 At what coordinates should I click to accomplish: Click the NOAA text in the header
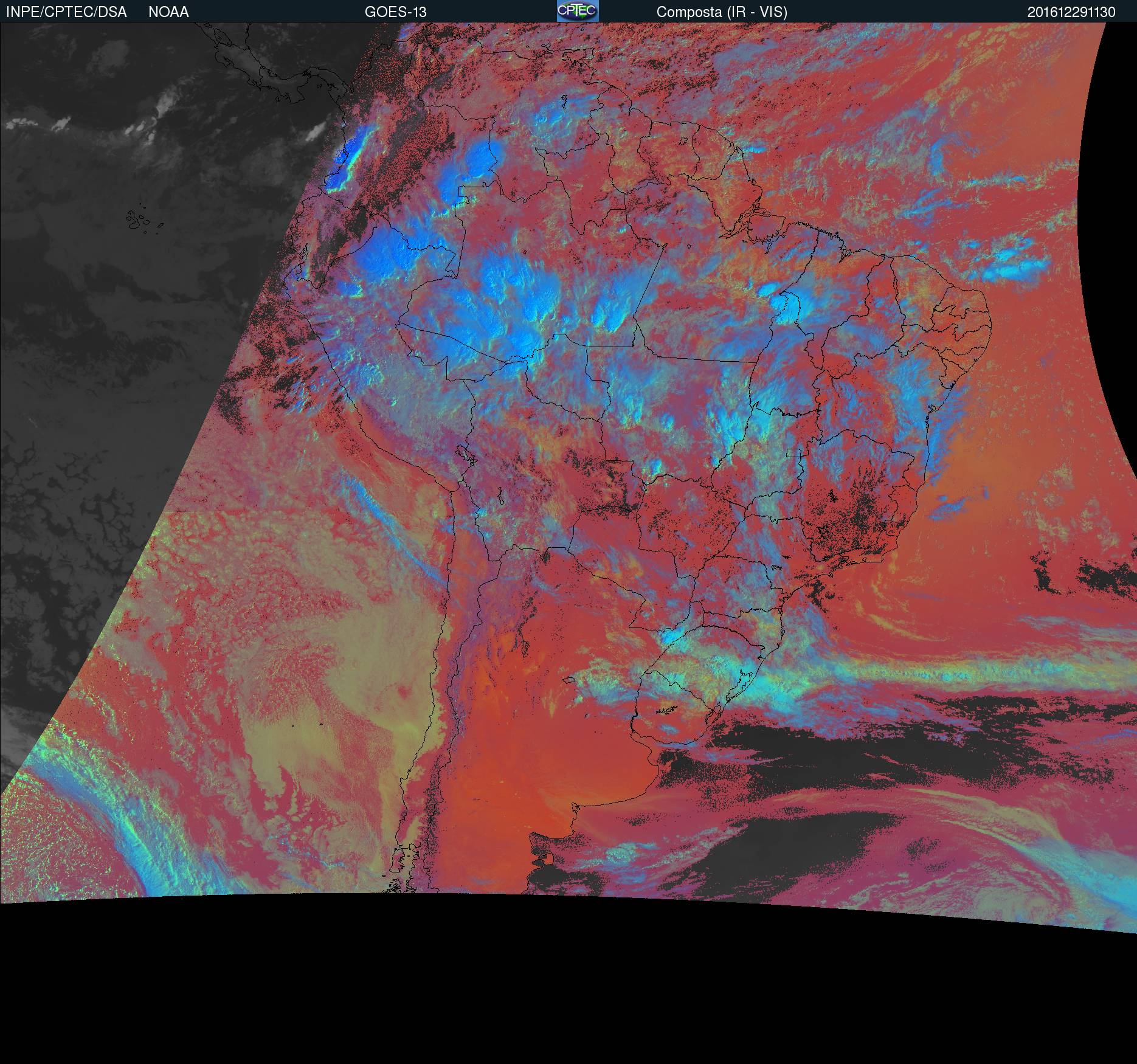168,12
